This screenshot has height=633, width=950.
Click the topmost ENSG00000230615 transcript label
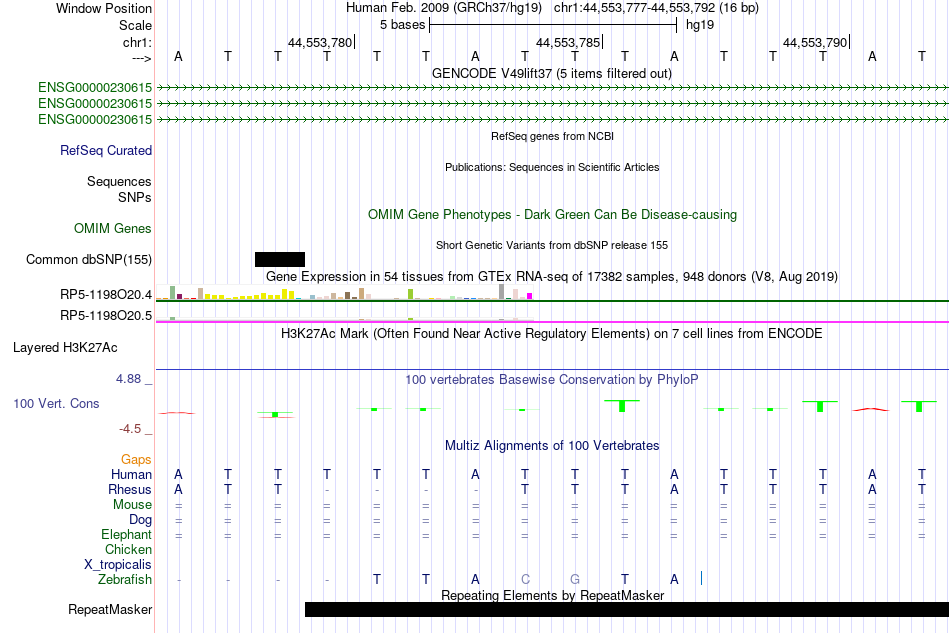(95, 88)
